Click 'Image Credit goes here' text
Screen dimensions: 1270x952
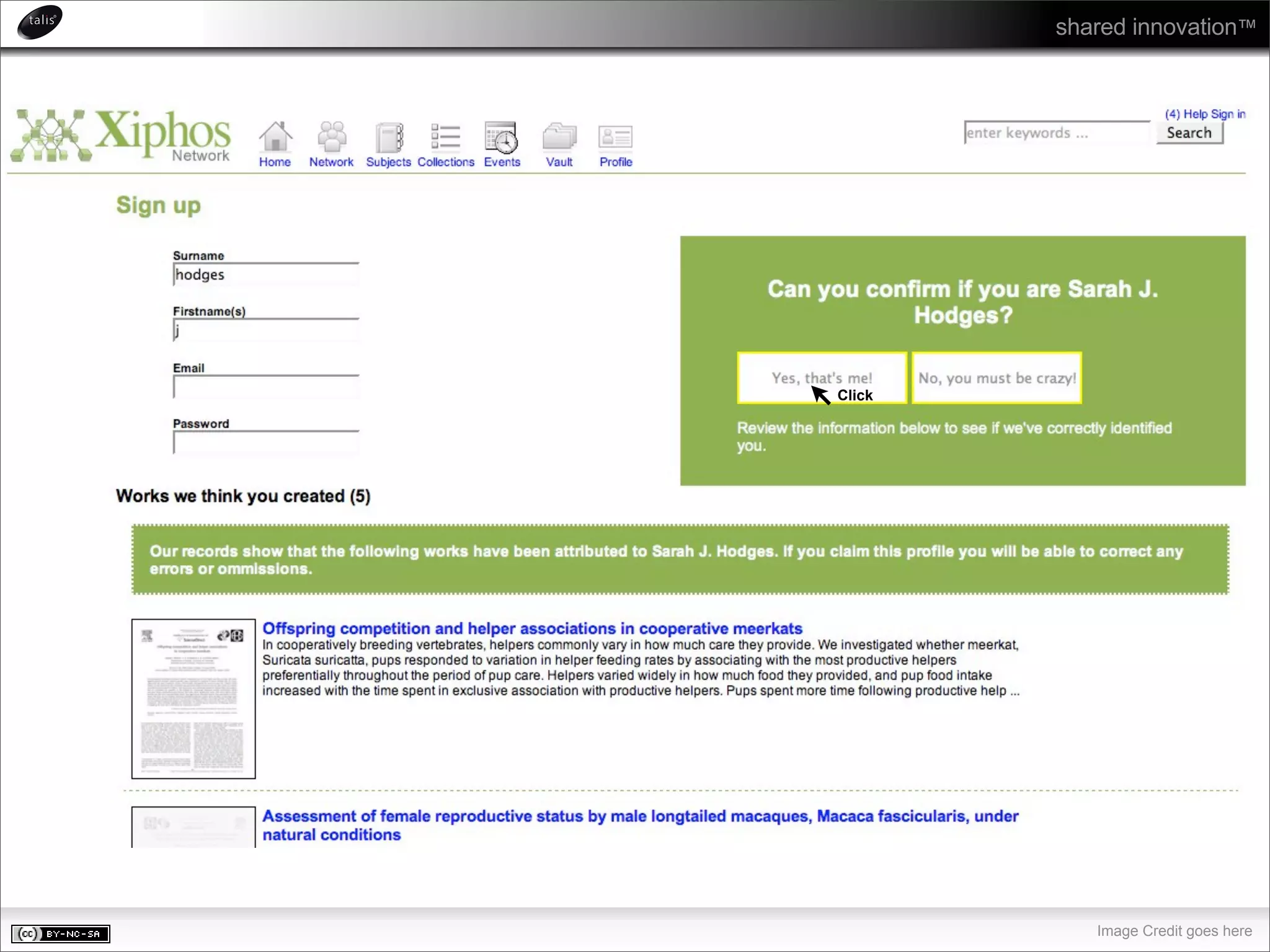(x=1175, y=931)
